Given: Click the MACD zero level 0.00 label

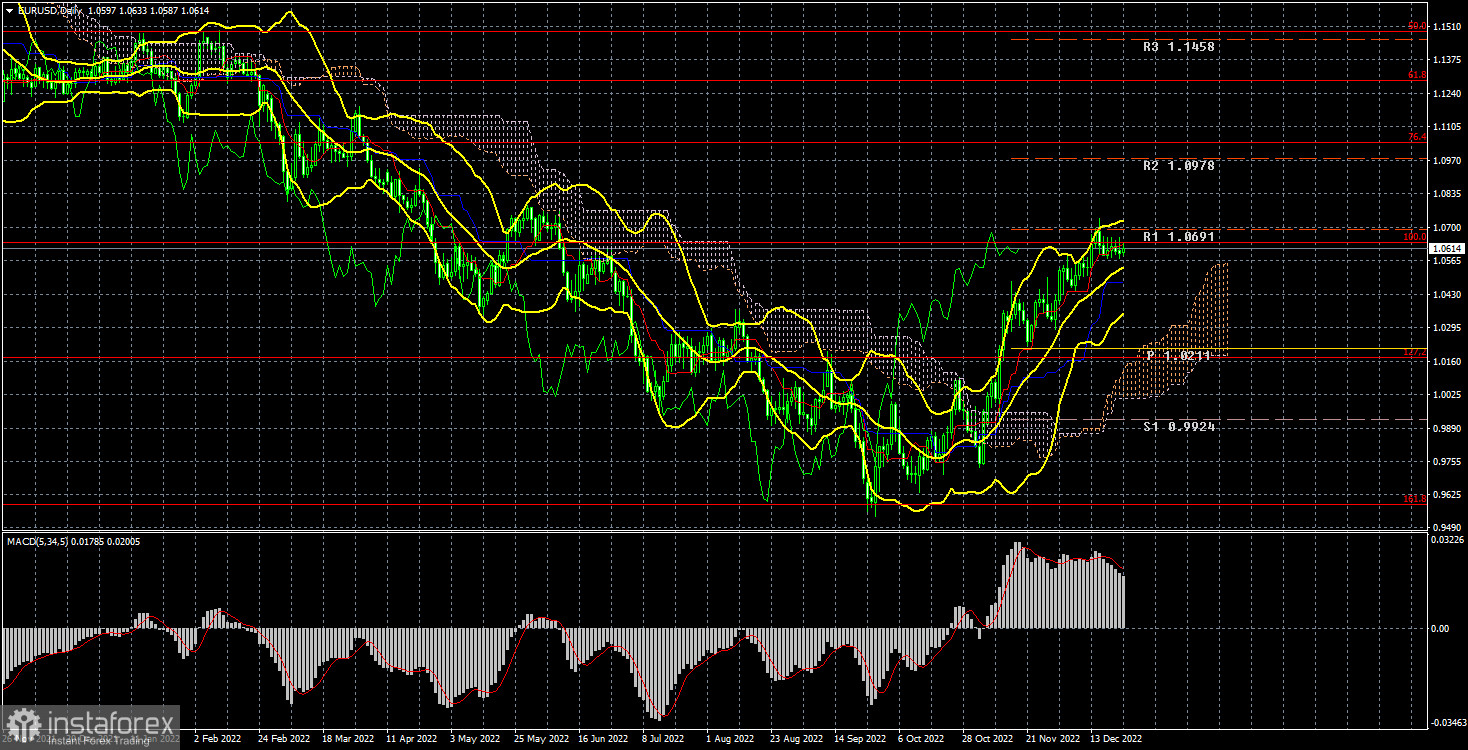Looking at the screenshot, I should (x=1441, y=628).
